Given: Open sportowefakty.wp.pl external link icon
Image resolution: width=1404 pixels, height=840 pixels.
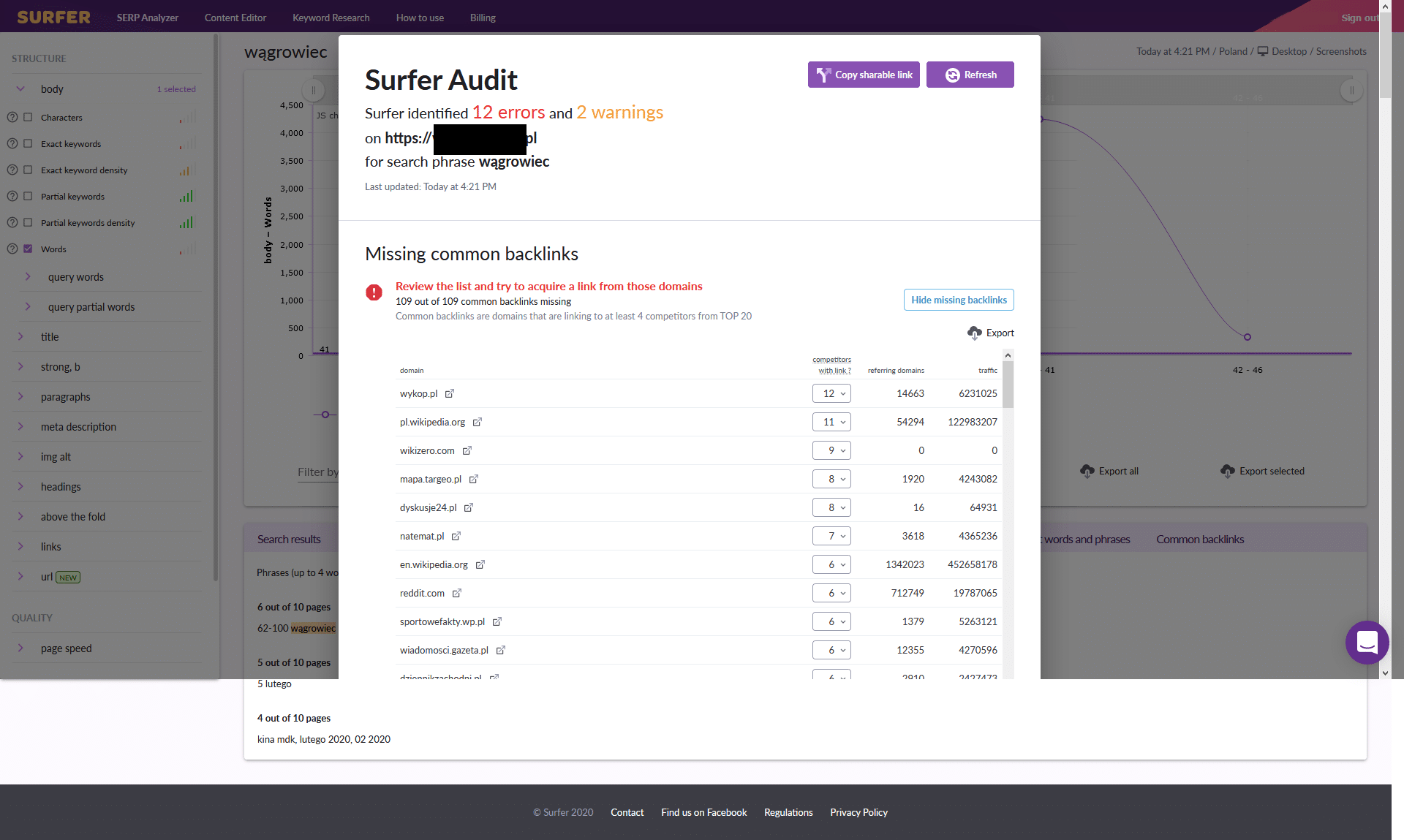Looking at the screenshot, I should (x=497, y=621).
